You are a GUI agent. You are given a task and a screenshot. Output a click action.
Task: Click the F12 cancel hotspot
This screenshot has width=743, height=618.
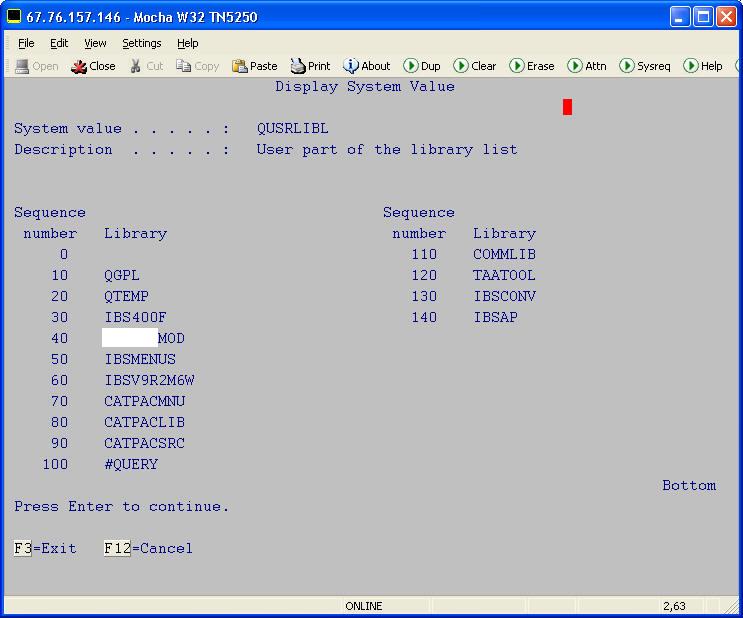[x=117, y=548]
